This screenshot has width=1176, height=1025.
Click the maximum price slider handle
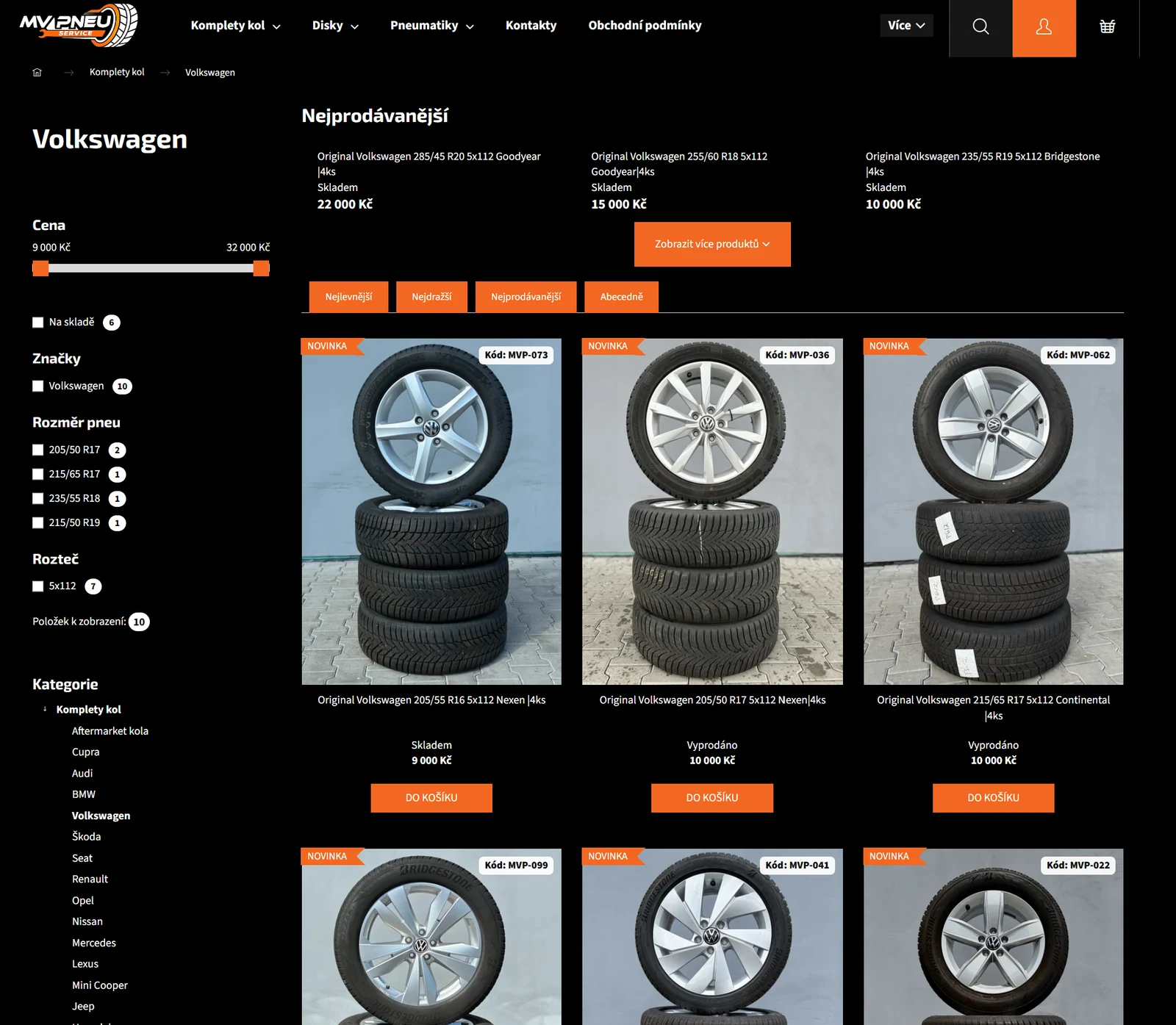point(261,268)
